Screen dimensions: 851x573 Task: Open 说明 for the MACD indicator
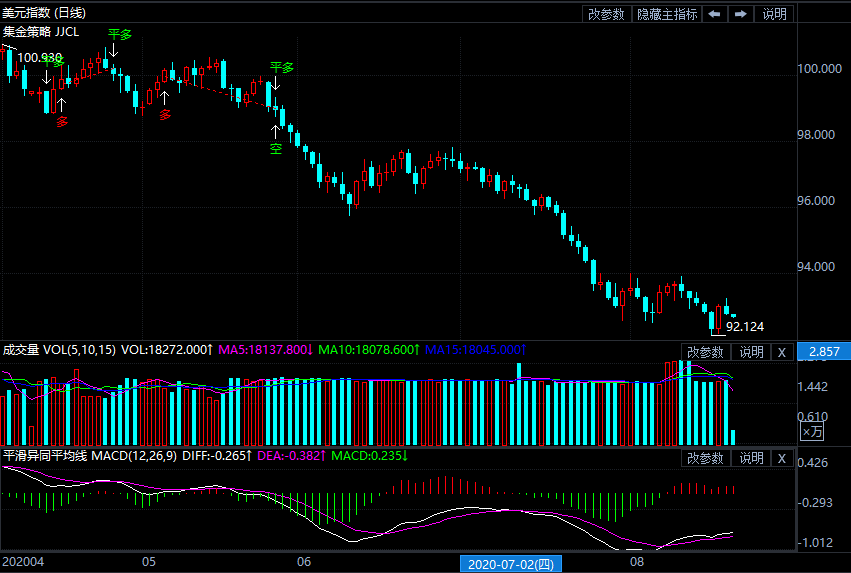pos(751,458)
